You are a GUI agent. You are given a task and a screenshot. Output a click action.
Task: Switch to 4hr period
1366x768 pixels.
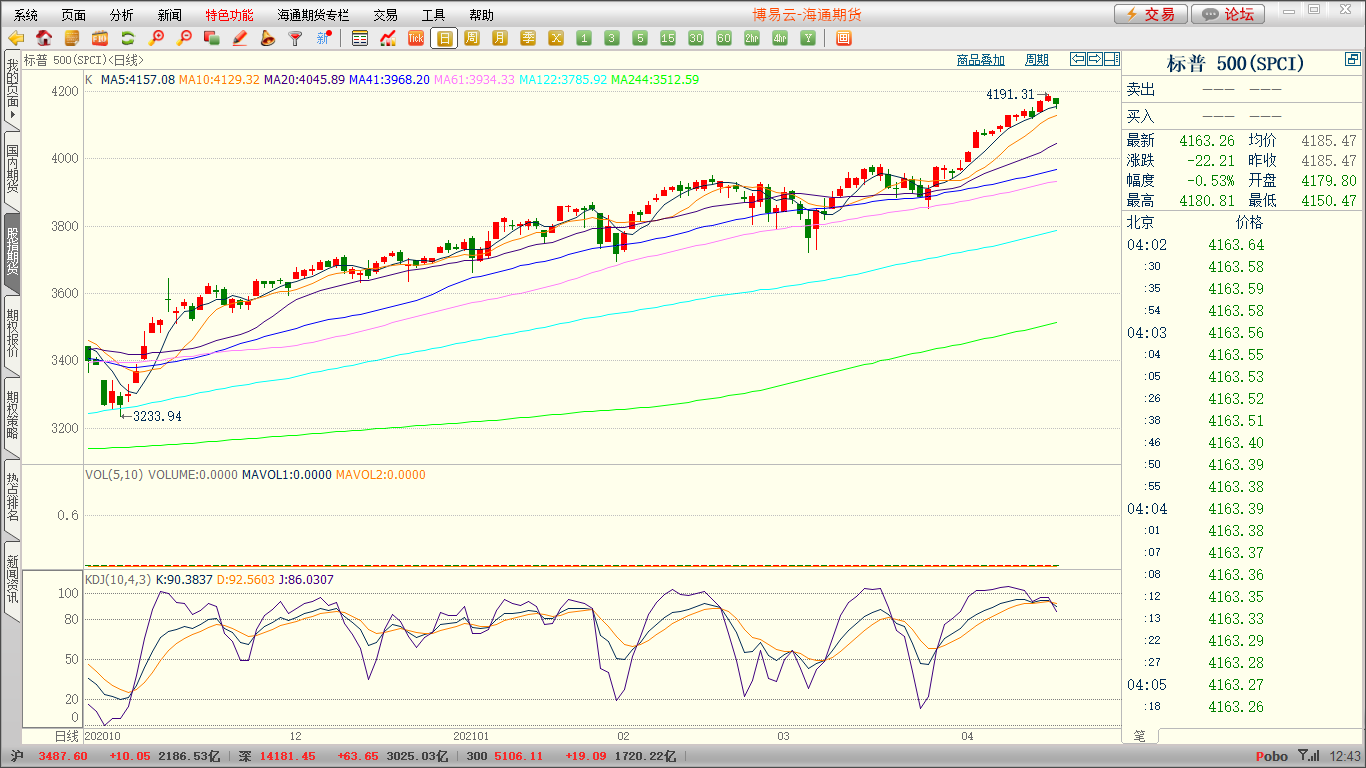780,38
